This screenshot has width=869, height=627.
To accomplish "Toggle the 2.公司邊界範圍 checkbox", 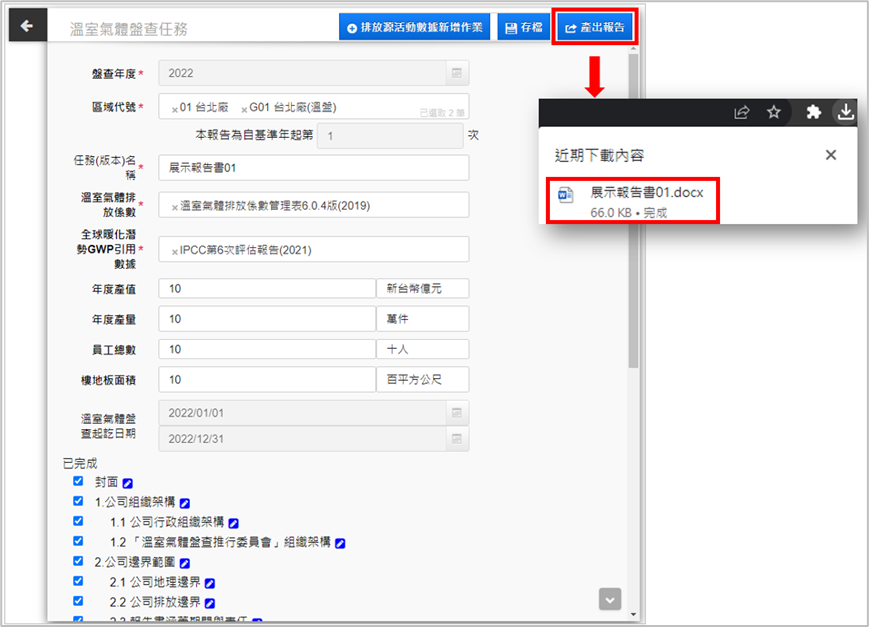I will pyautogui.click(x=78, y=561).
